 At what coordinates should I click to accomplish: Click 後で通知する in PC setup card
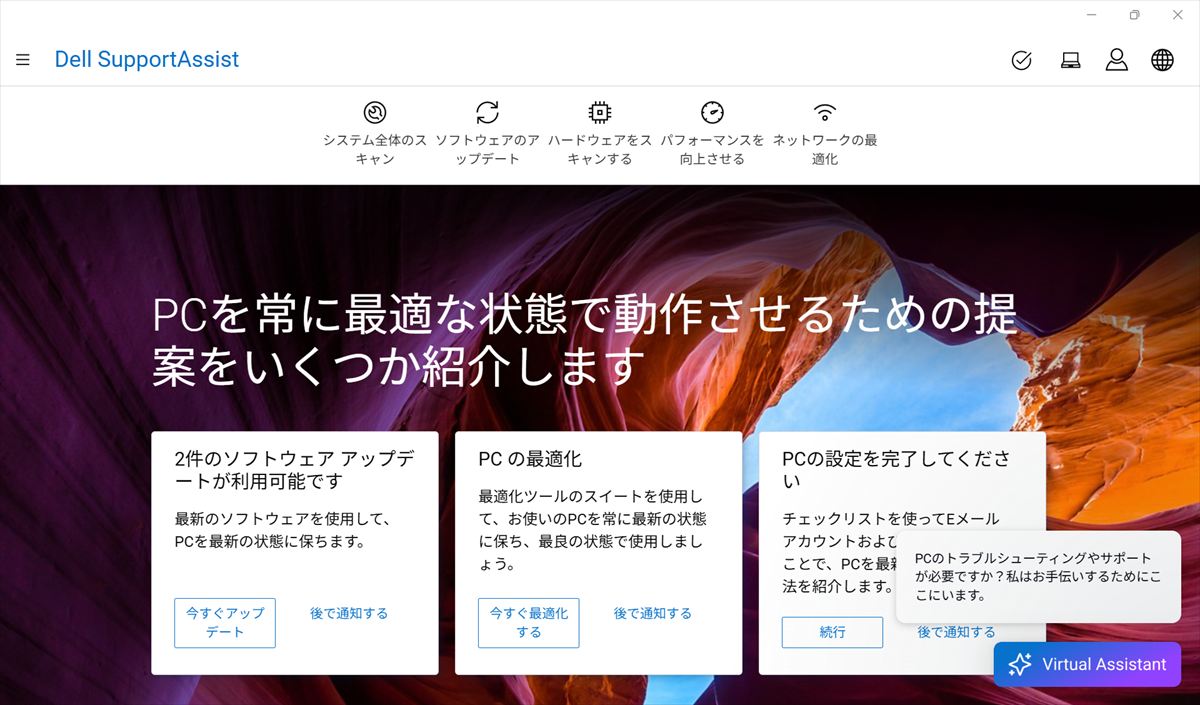coord(956,632)
